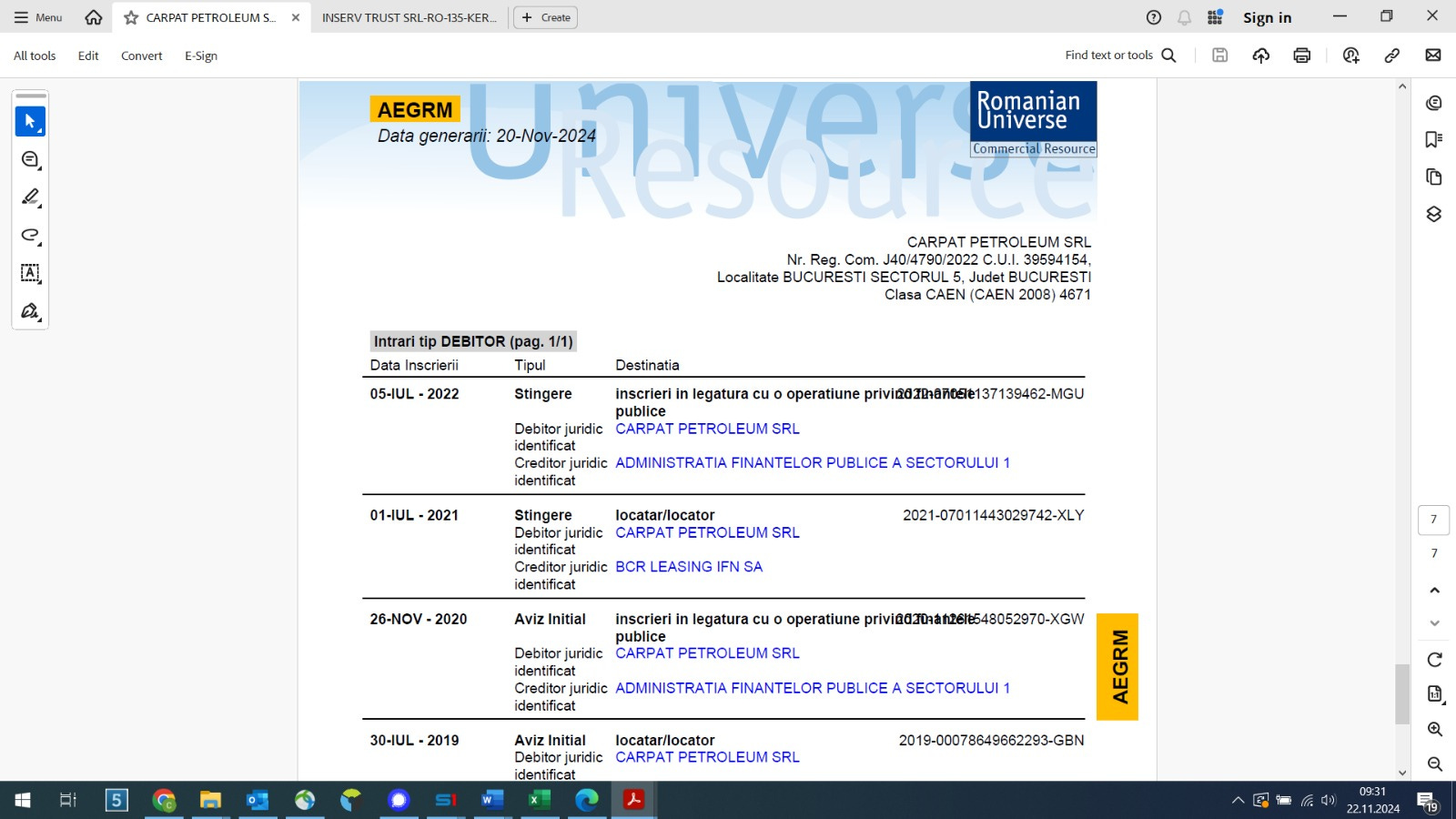Viewport: 1456px width, 819px height.
Task: Open Outlook from the taskbar
Action: pyautogui.click(x=258, y=800)
